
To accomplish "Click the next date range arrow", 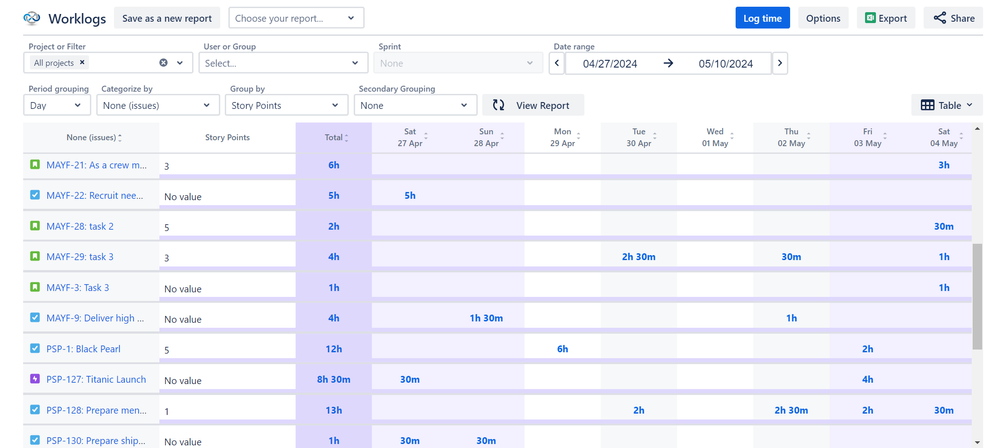I will click(x=780, y=63).
